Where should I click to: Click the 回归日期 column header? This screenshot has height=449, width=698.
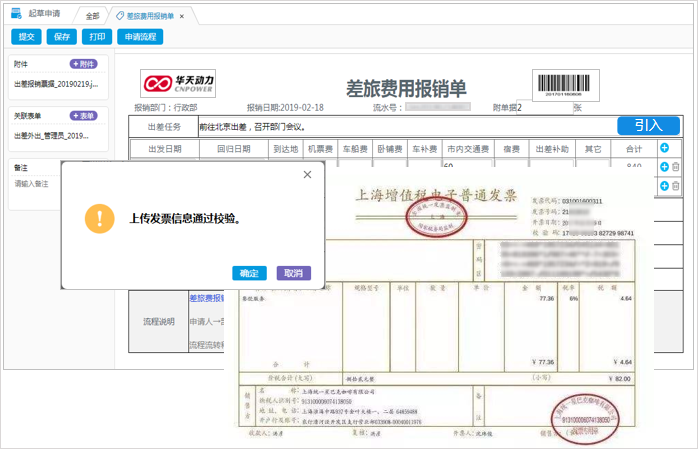click(x=234, y=149)
